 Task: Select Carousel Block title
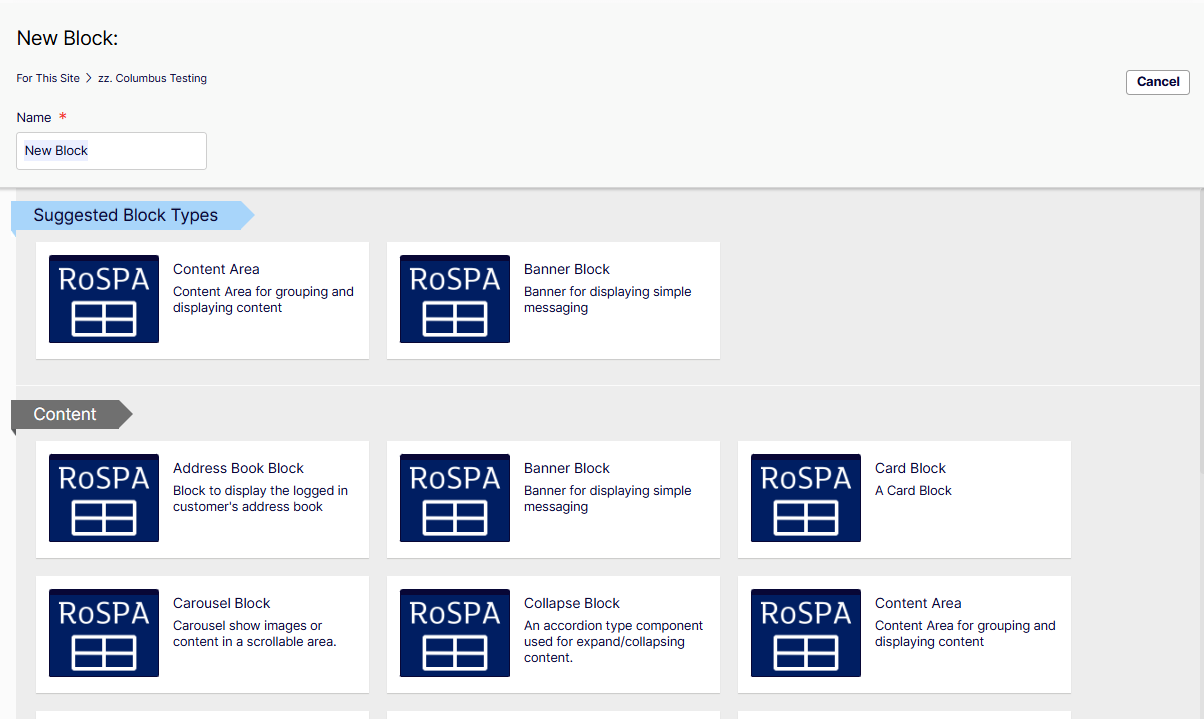[222, 603]
